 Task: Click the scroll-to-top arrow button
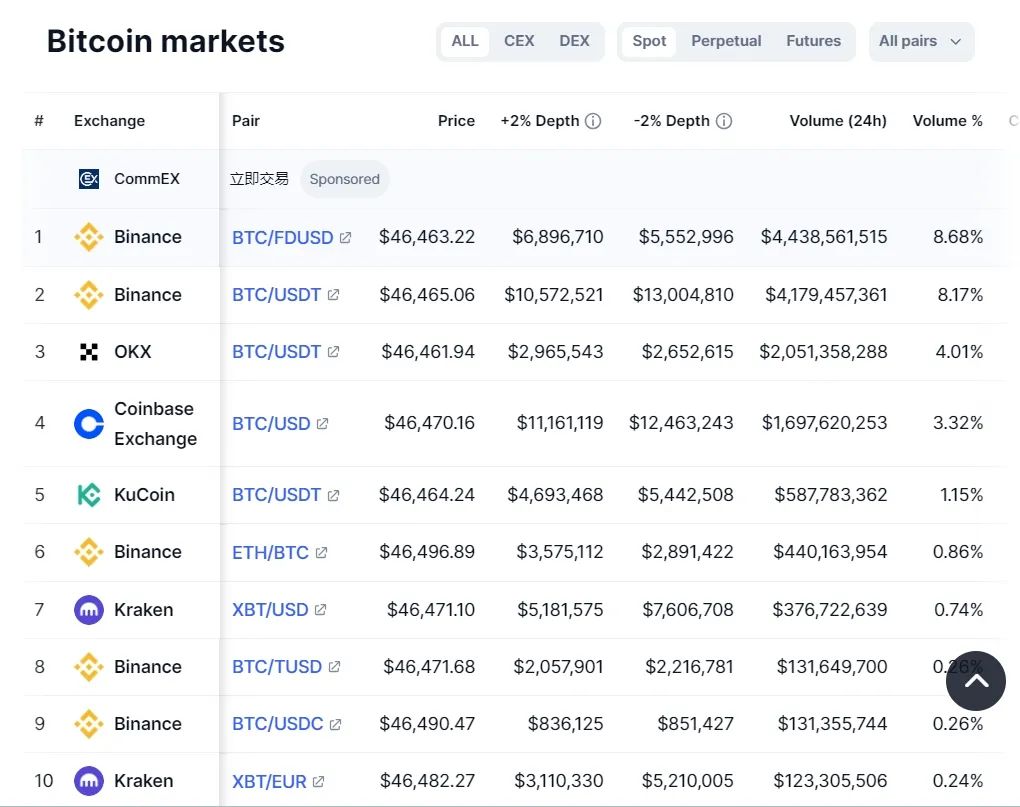click(975, 680)
